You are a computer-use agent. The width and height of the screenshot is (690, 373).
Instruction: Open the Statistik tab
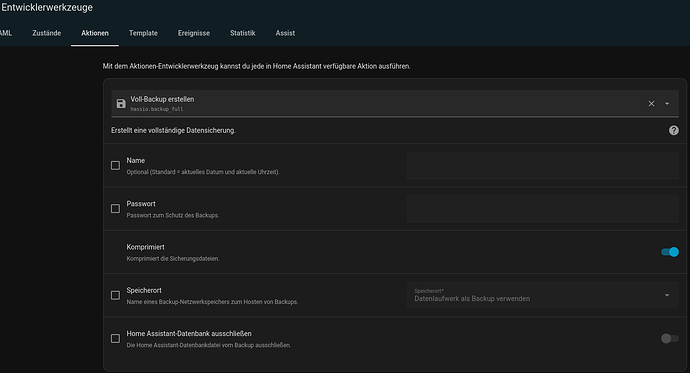(x=242, y=33)
